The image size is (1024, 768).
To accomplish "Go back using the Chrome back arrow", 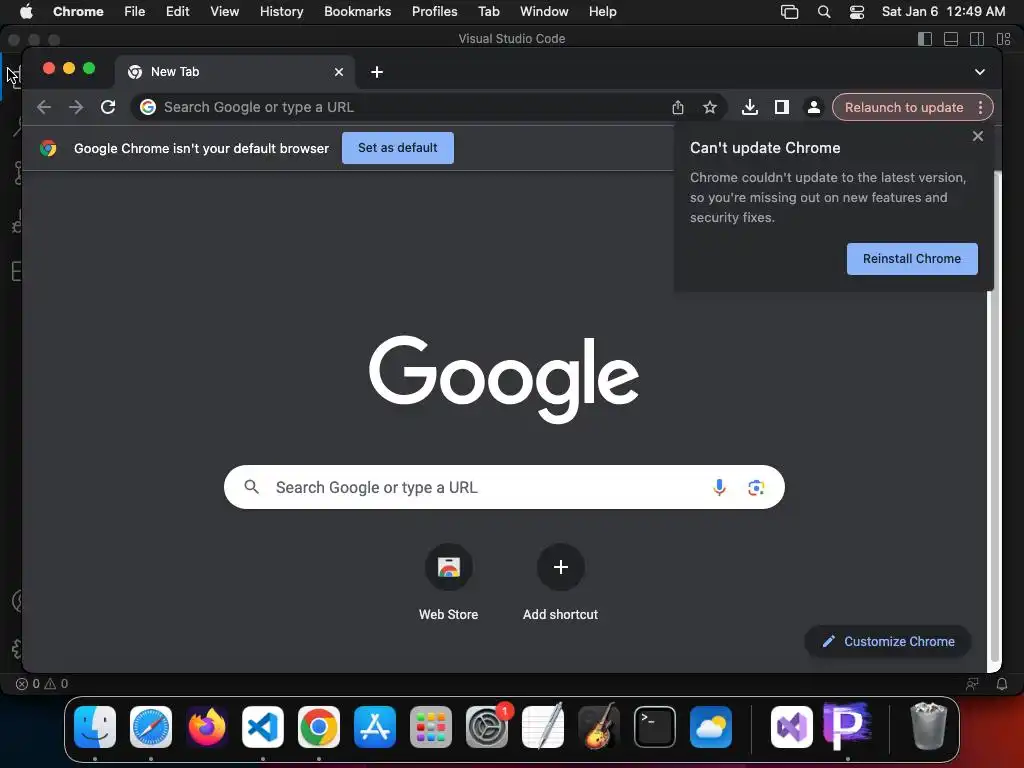I will 44,107.
